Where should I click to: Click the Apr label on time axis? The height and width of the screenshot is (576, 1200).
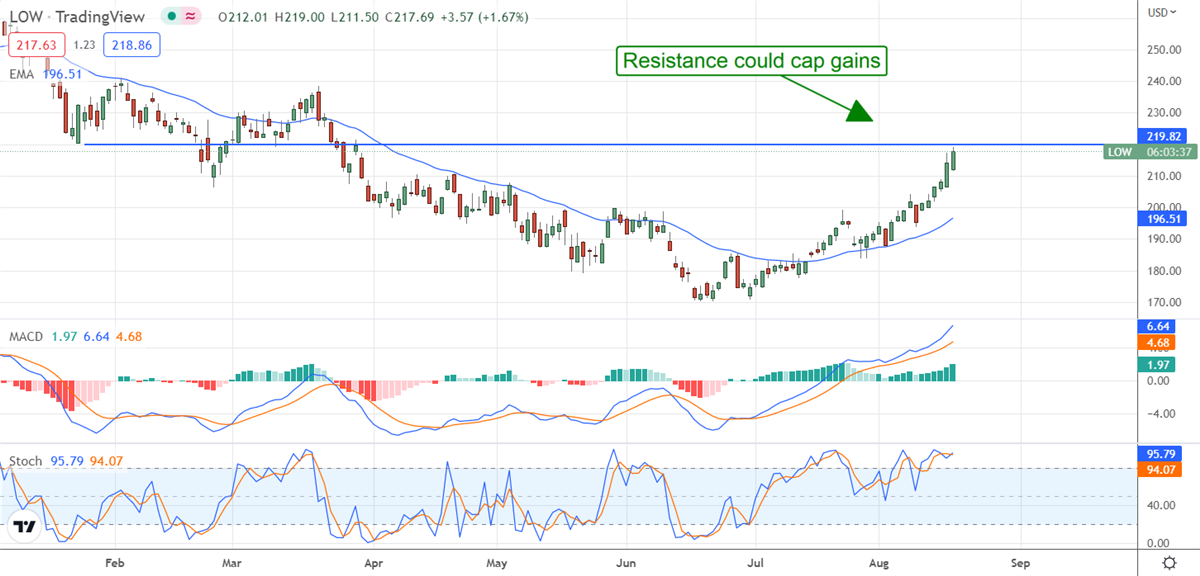click(376, 561)
